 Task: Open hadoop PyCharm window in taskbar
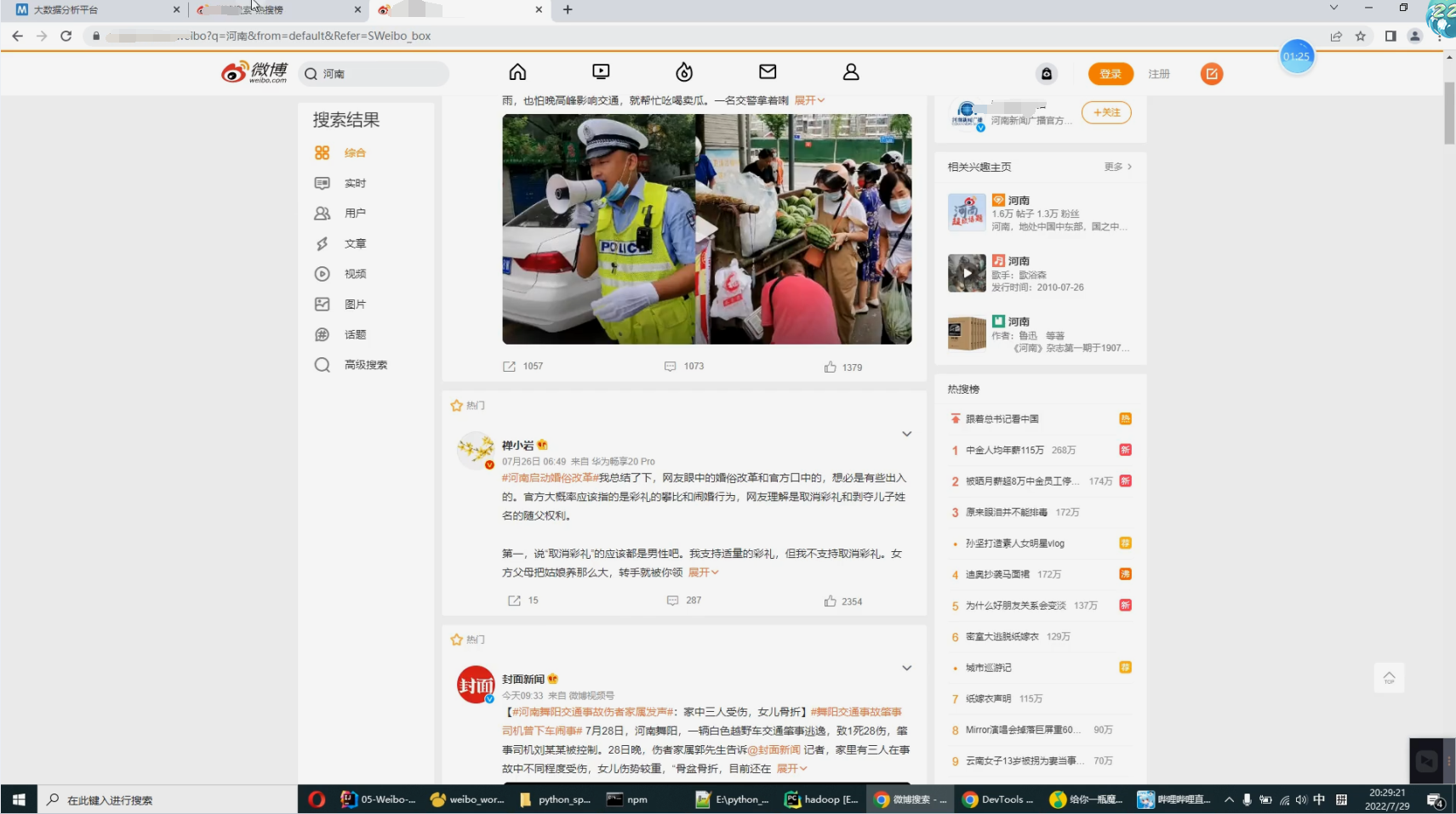(821, 800)
